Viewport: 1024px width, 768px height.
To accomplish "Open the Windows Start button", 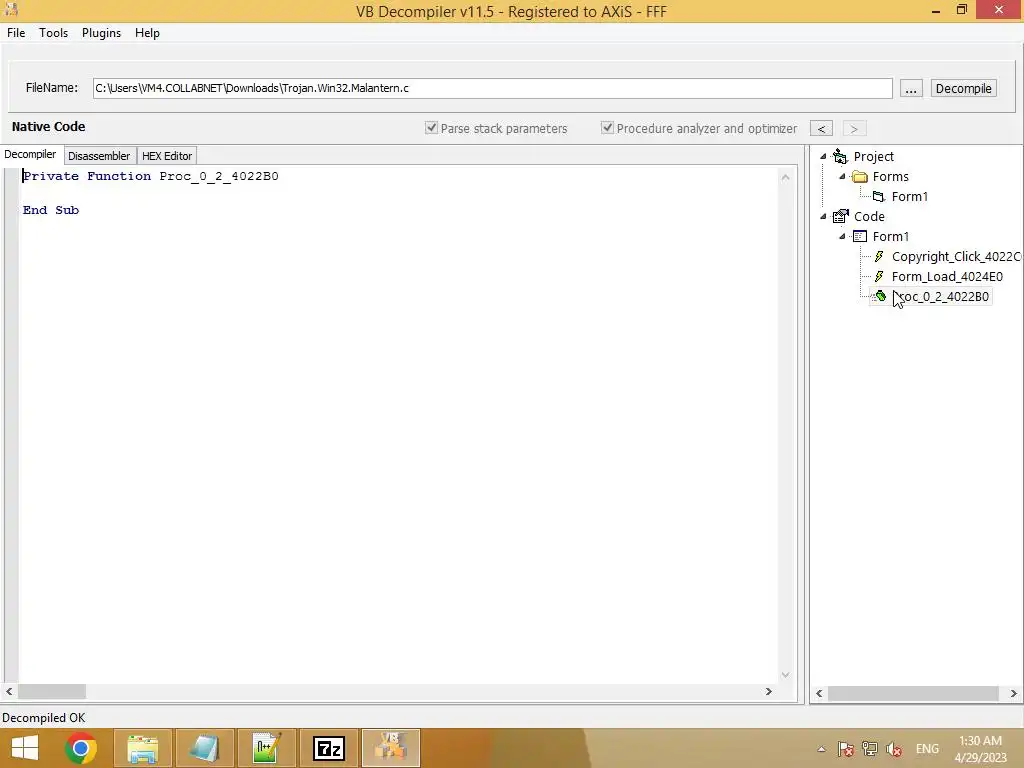I will [x=25, y=748].
